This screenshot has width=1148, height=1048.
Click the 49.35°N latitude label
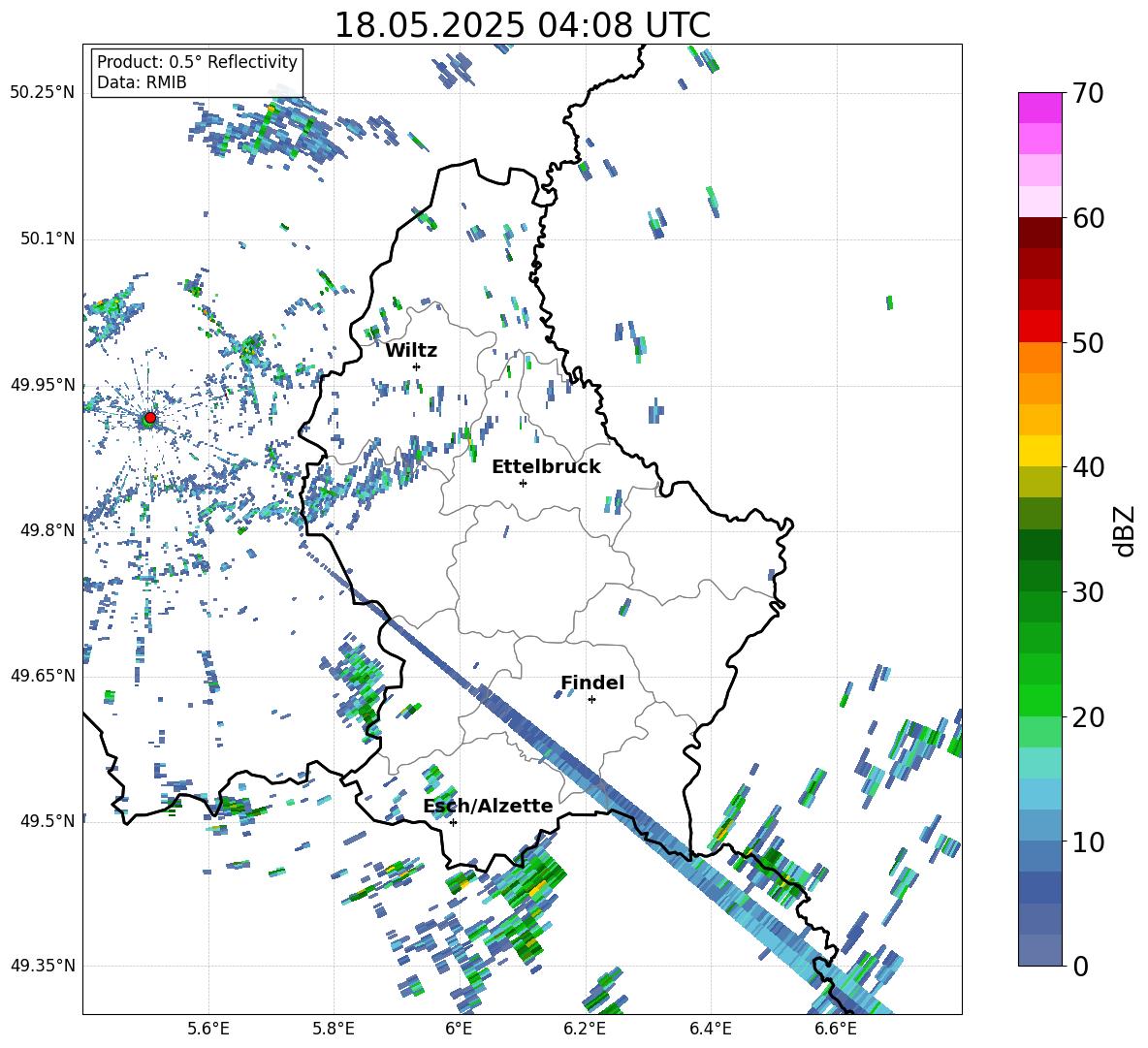pos(43,966)
